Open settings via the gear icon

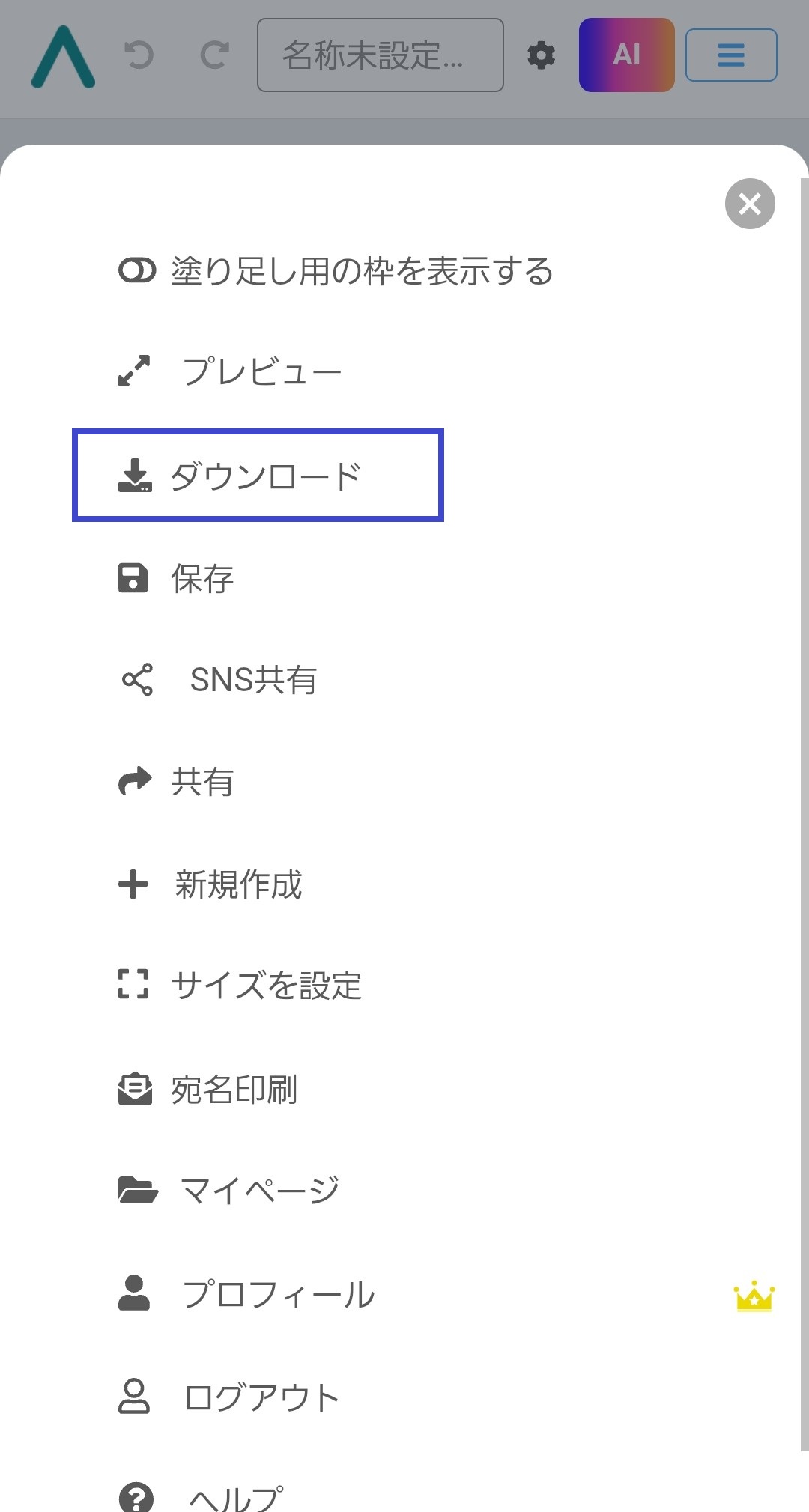point(542,55)
